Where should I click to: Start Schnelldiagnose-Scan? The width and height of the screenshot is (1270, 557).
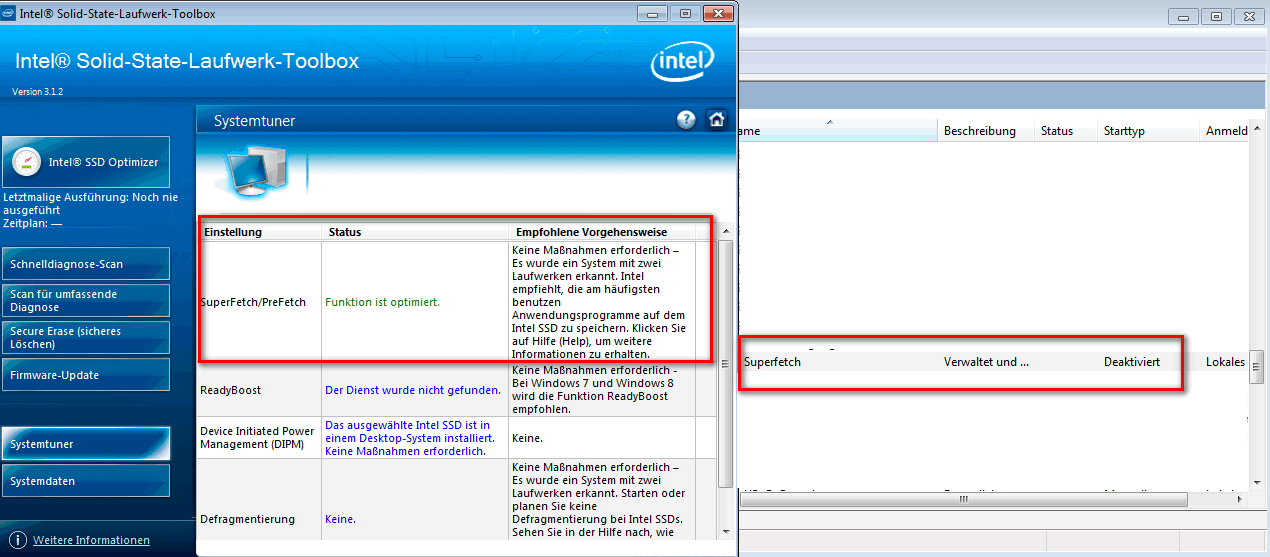click(x=85, y=264)
